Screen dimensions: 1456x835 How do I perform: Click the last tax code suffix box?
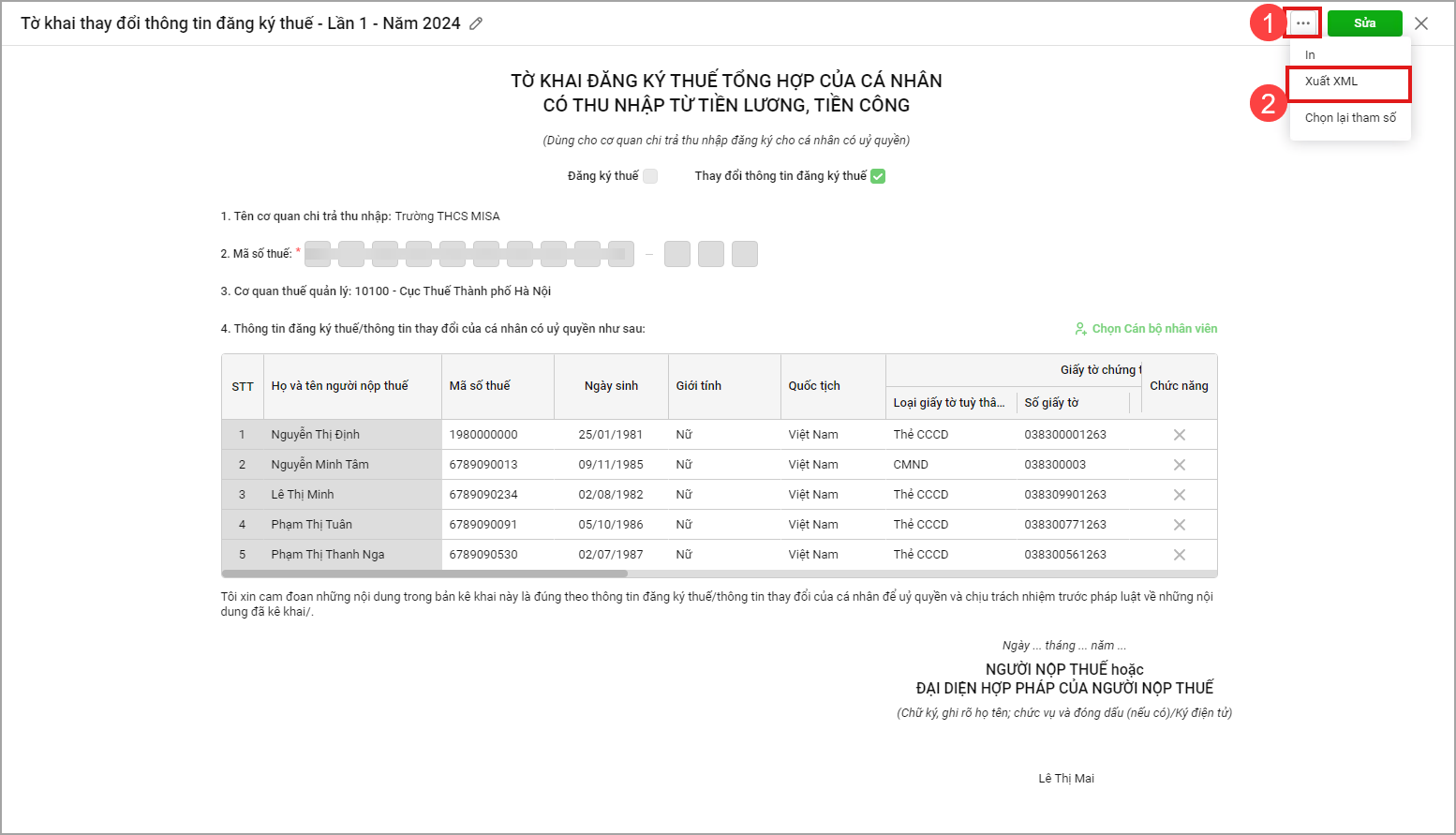[745, 254]
